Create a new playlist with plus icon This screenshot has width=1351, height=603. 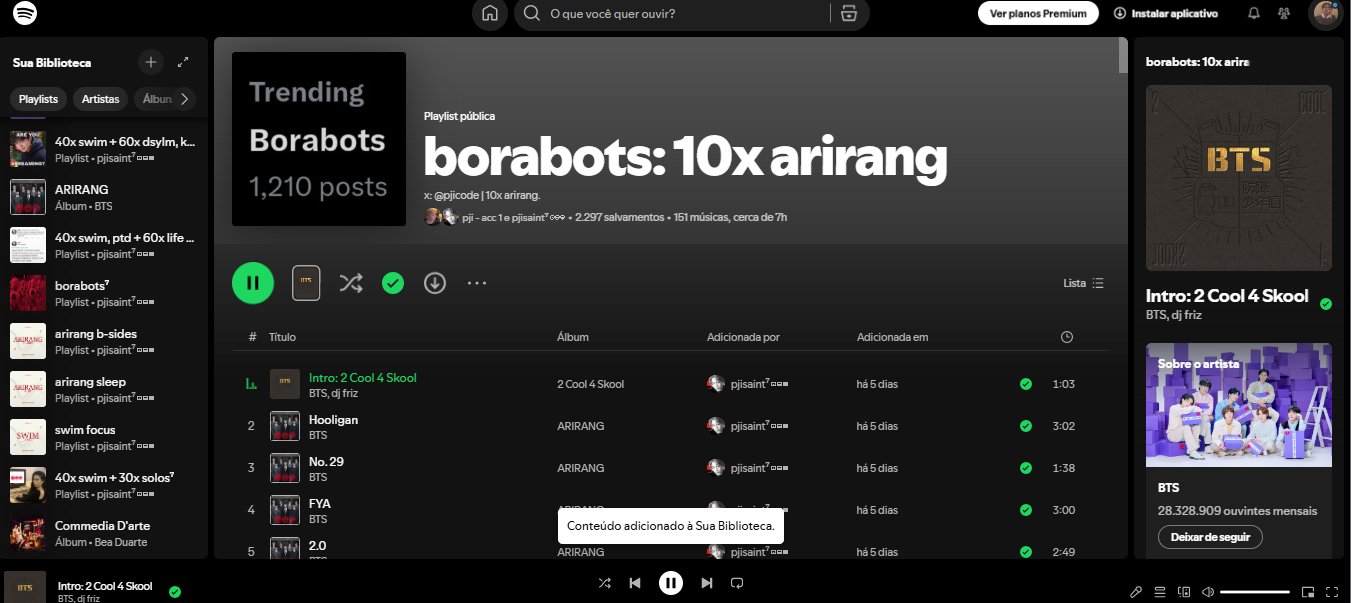pyautogui.click(x=151, y=62)
